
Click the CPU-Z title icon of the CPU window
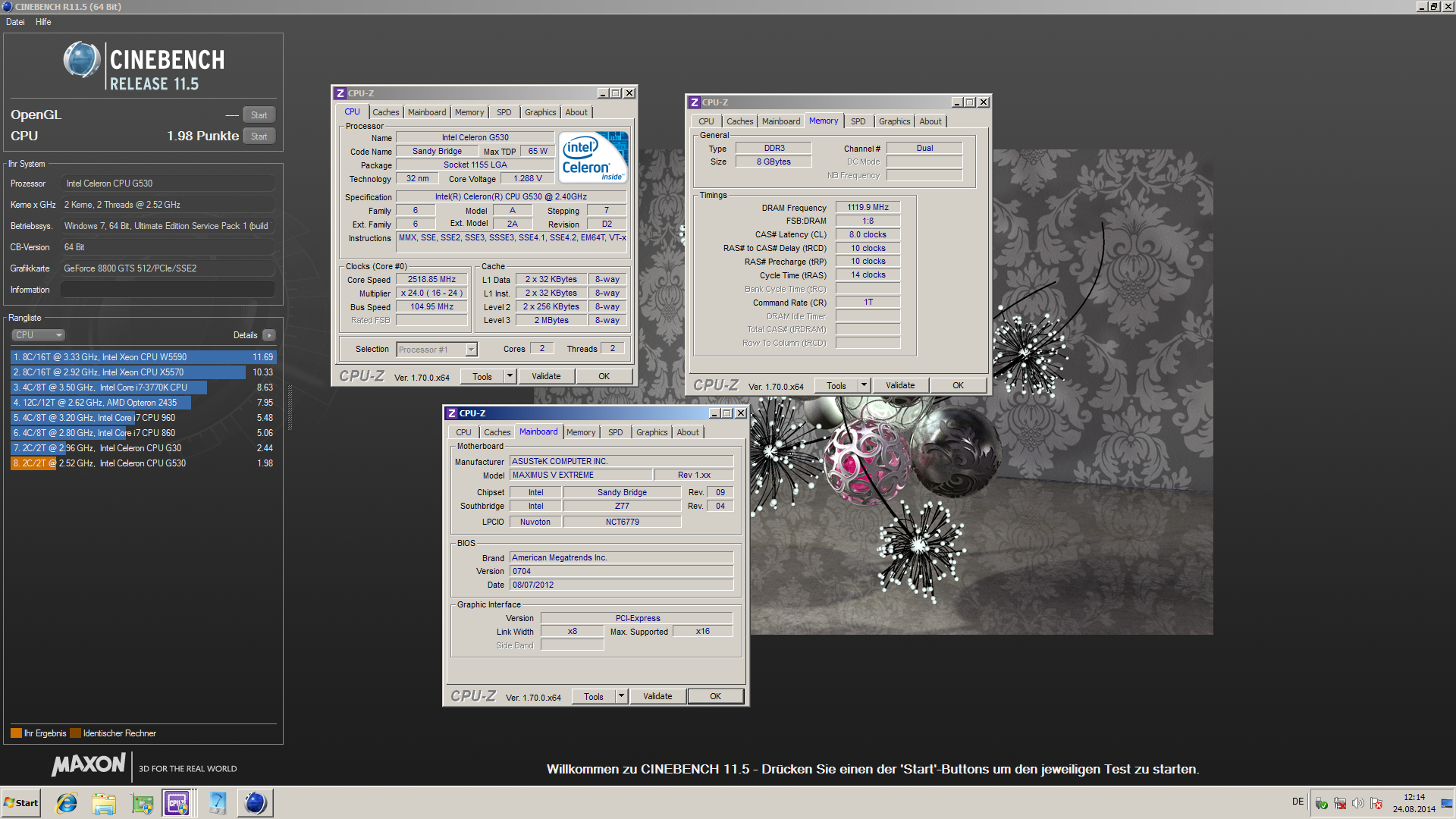pos(340,93)
